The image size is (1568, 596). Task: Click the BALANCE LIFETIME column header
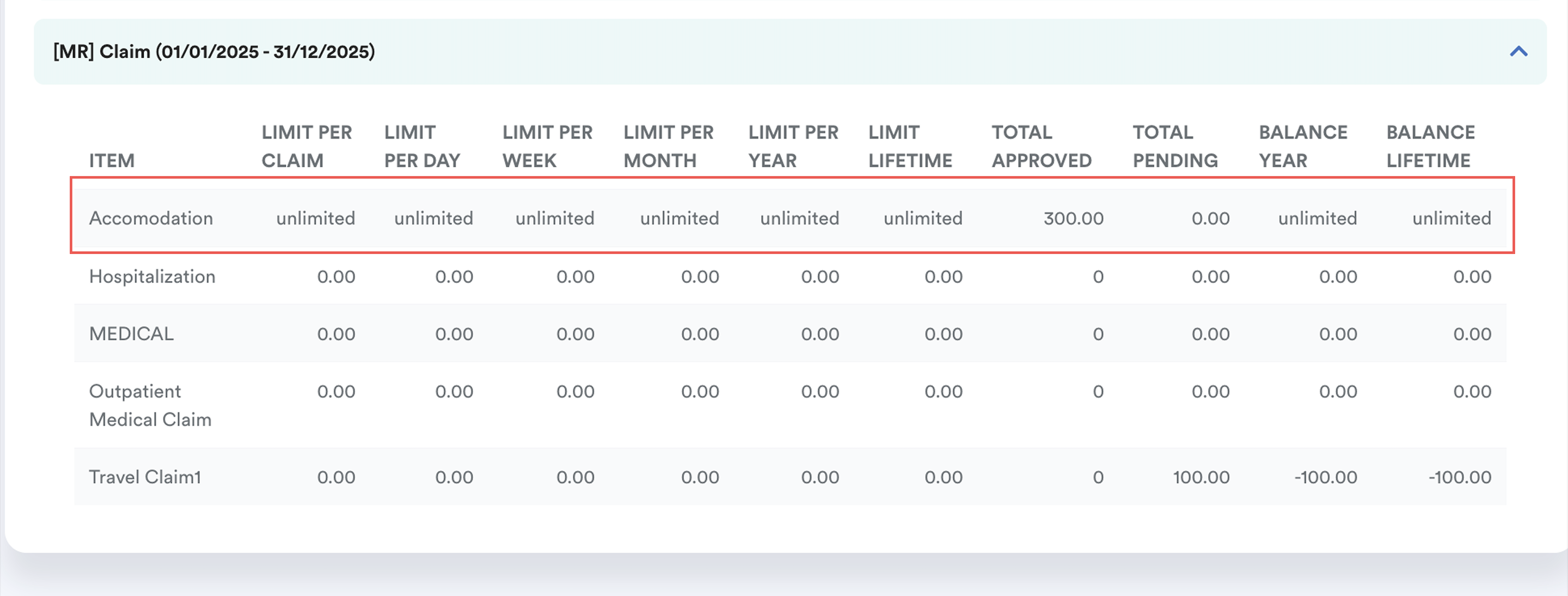click(x=1430, y=146)
